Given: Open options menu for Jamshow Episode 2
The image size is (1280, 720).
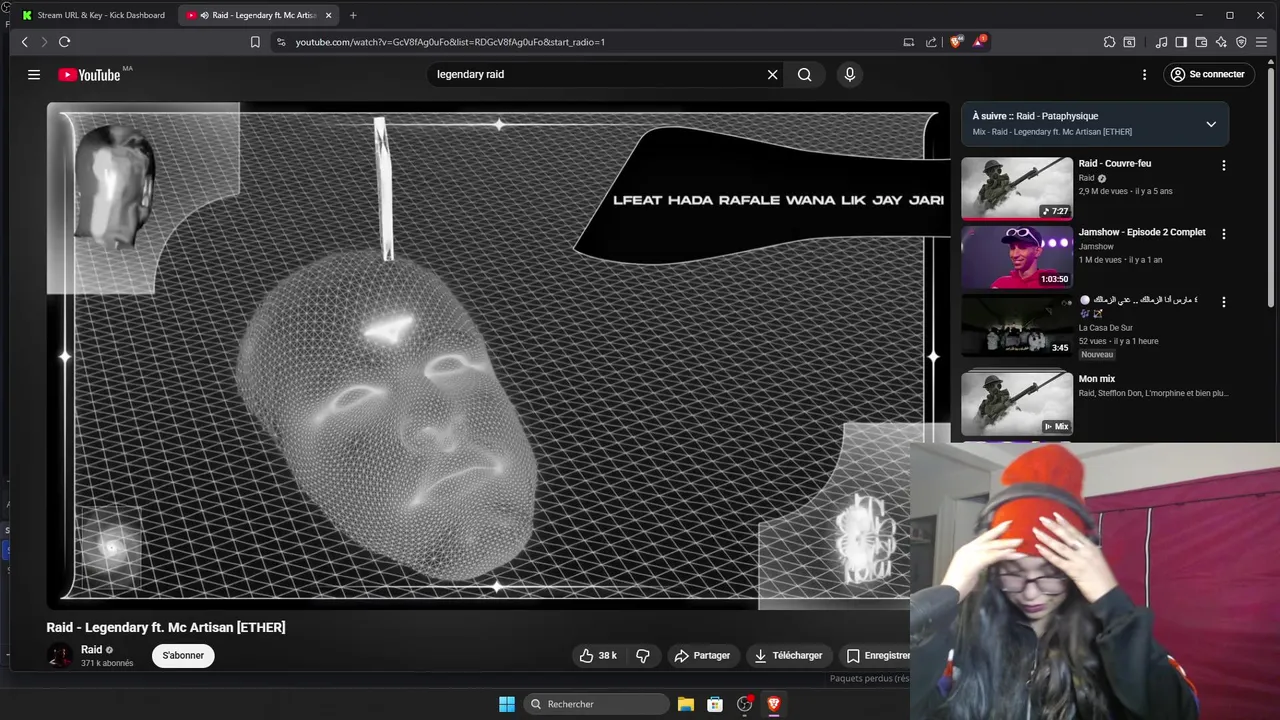Looking at the screenshot, I should (1223, 234).
